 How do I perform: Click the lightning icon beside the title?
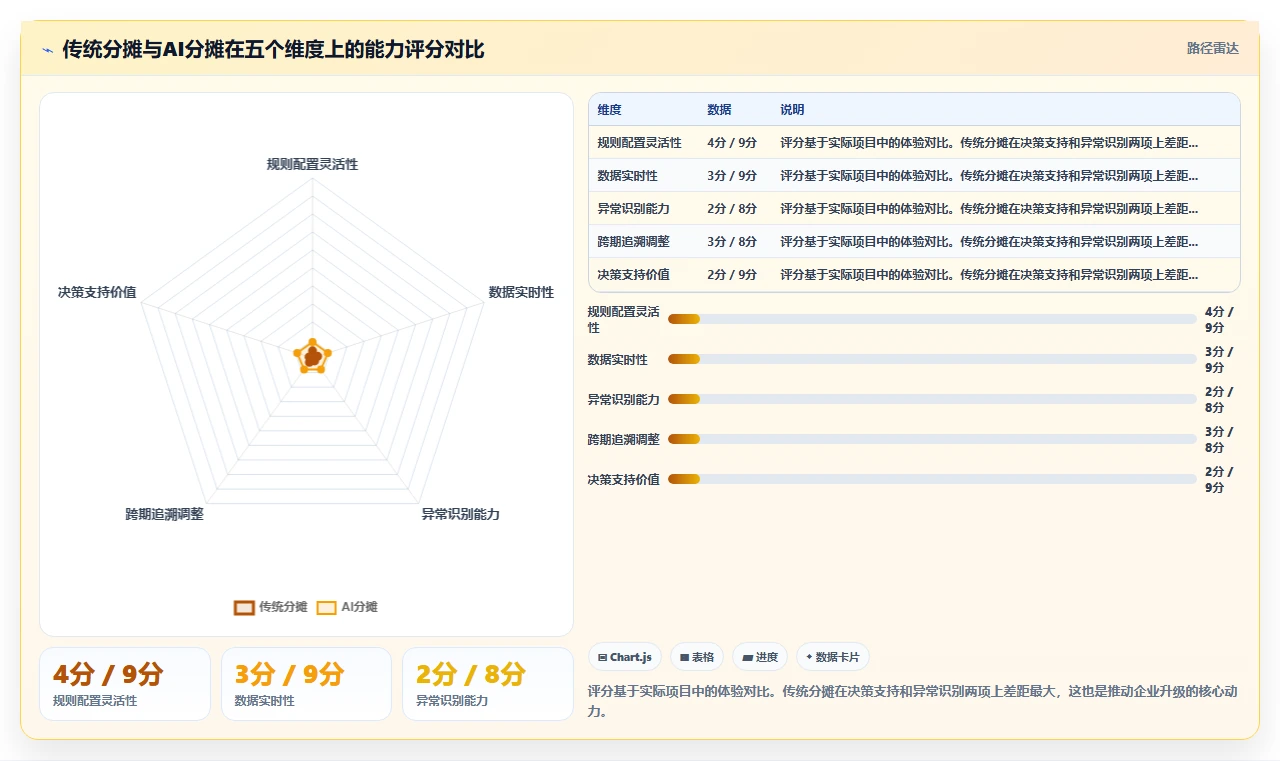tap(48, 50)
